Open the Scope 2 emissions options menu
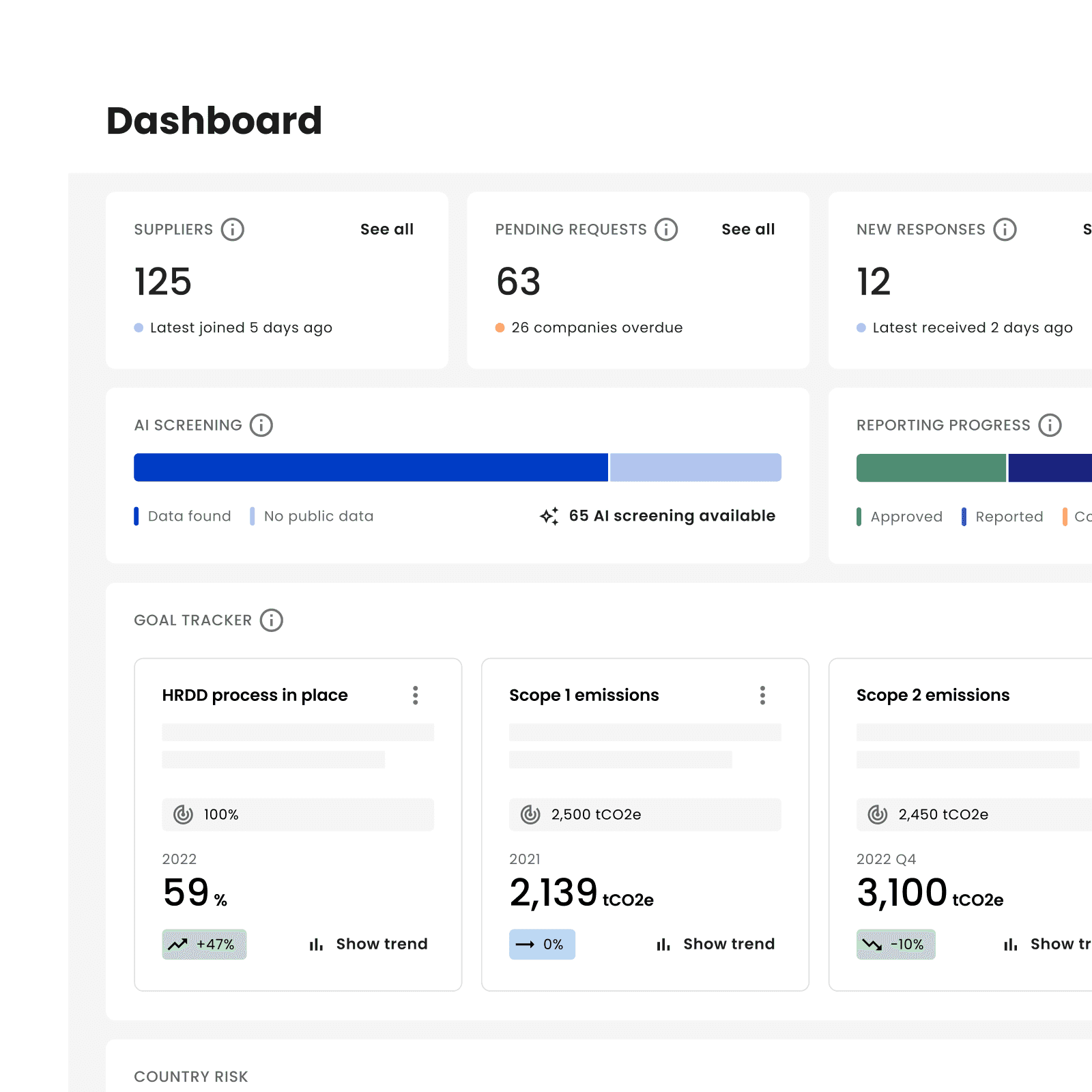 point(1089,695)
